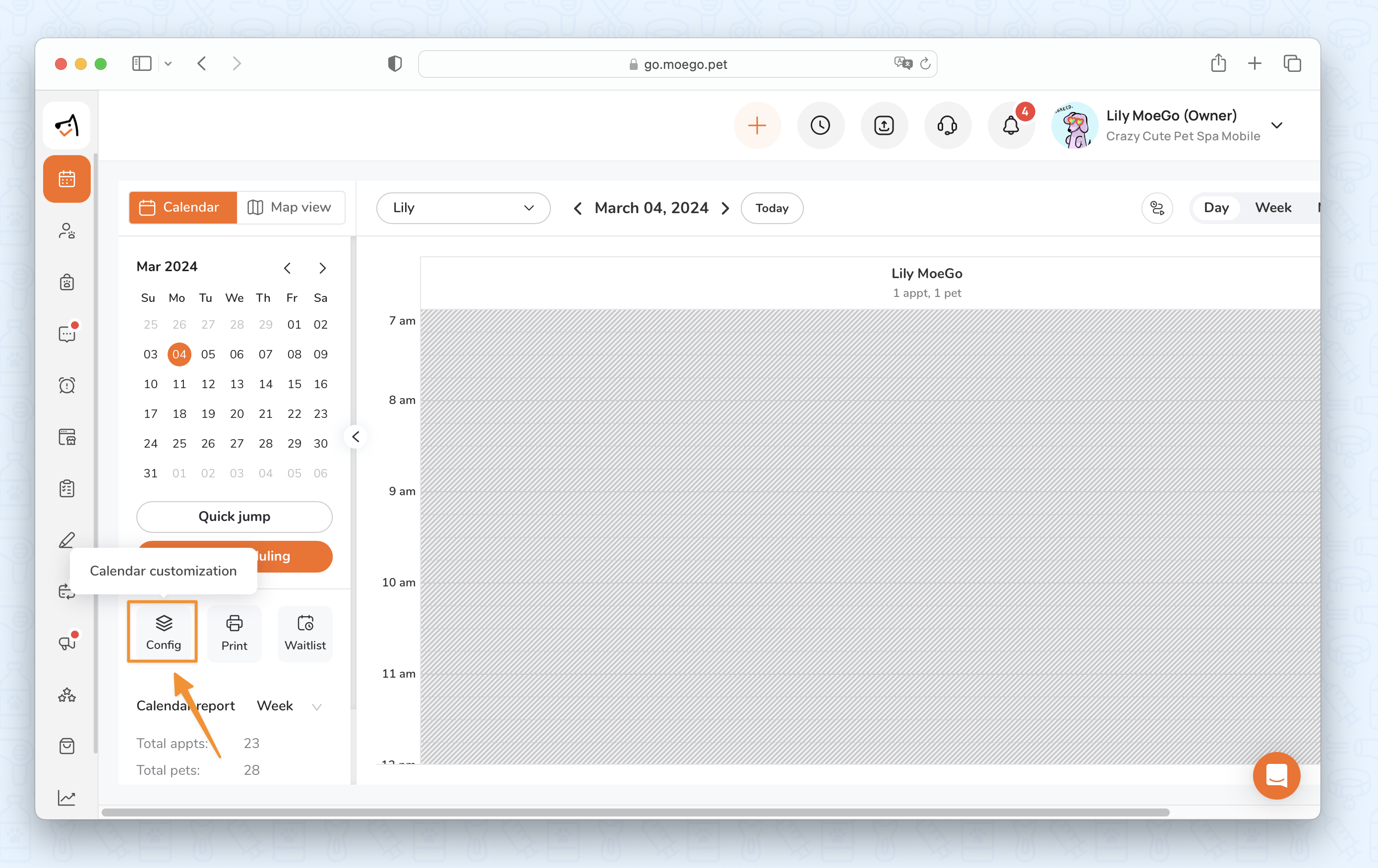This screenshot has width=1378, height=868.
Task: Open the Config calendar customization button
Action: [163, 632]
